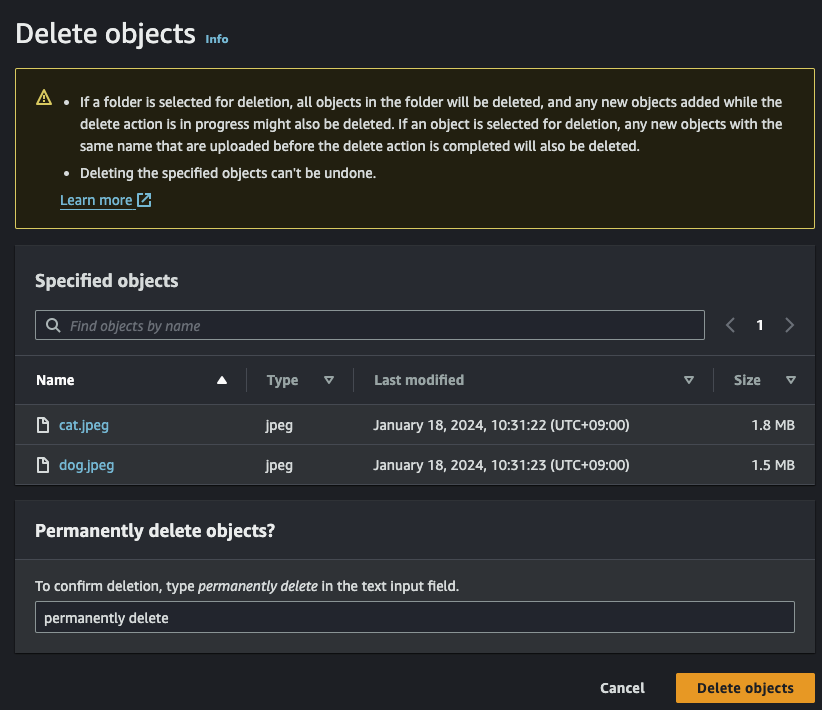
Task: Go to previous page with left chevron
Action: coord(730,325)
